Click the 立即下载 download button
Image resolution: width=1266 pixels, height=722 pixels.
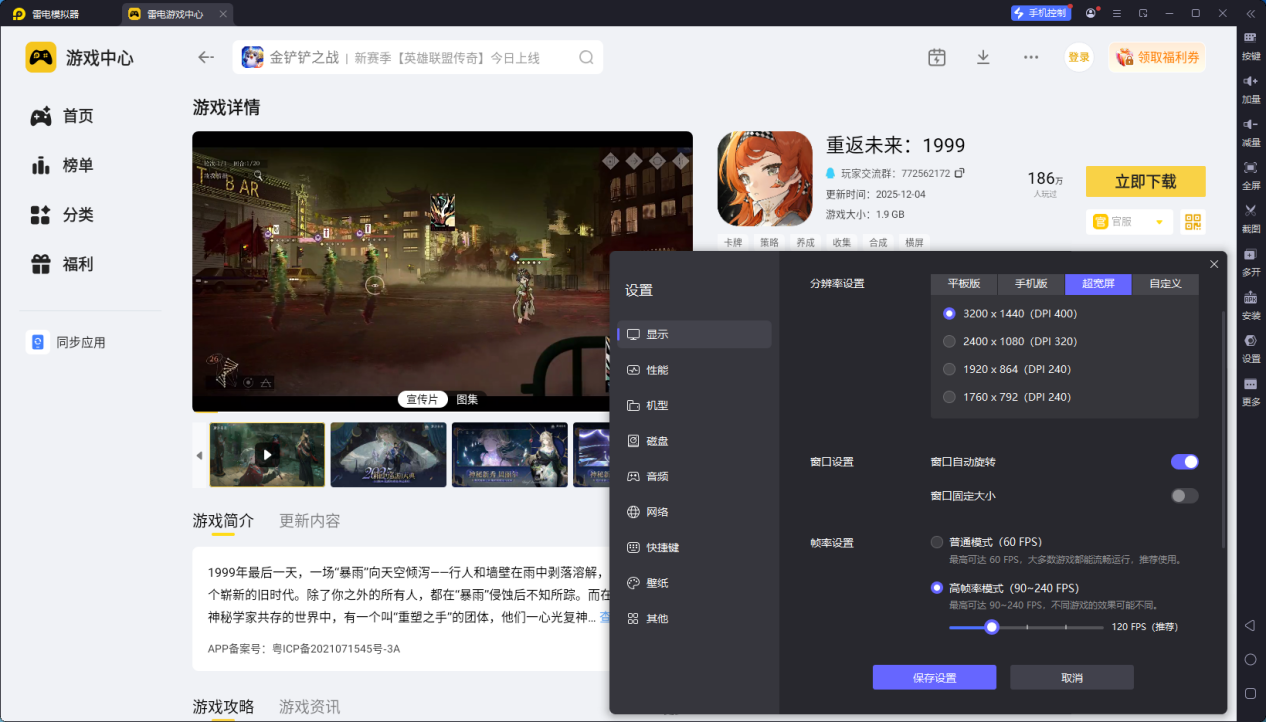[1145, 182]
